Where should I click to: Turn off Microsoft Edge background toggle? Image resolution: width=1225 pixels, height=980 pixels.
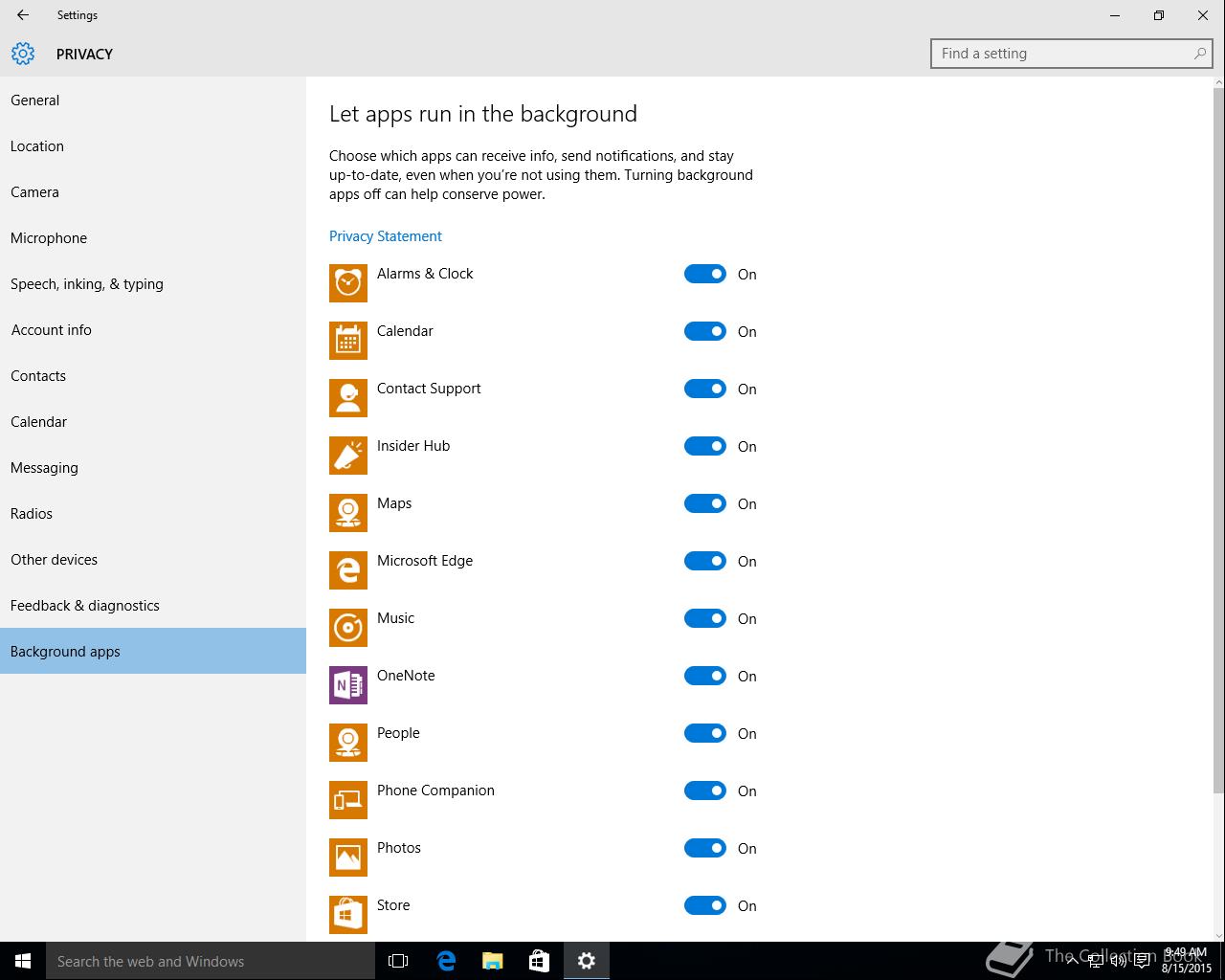click(705, 561)
